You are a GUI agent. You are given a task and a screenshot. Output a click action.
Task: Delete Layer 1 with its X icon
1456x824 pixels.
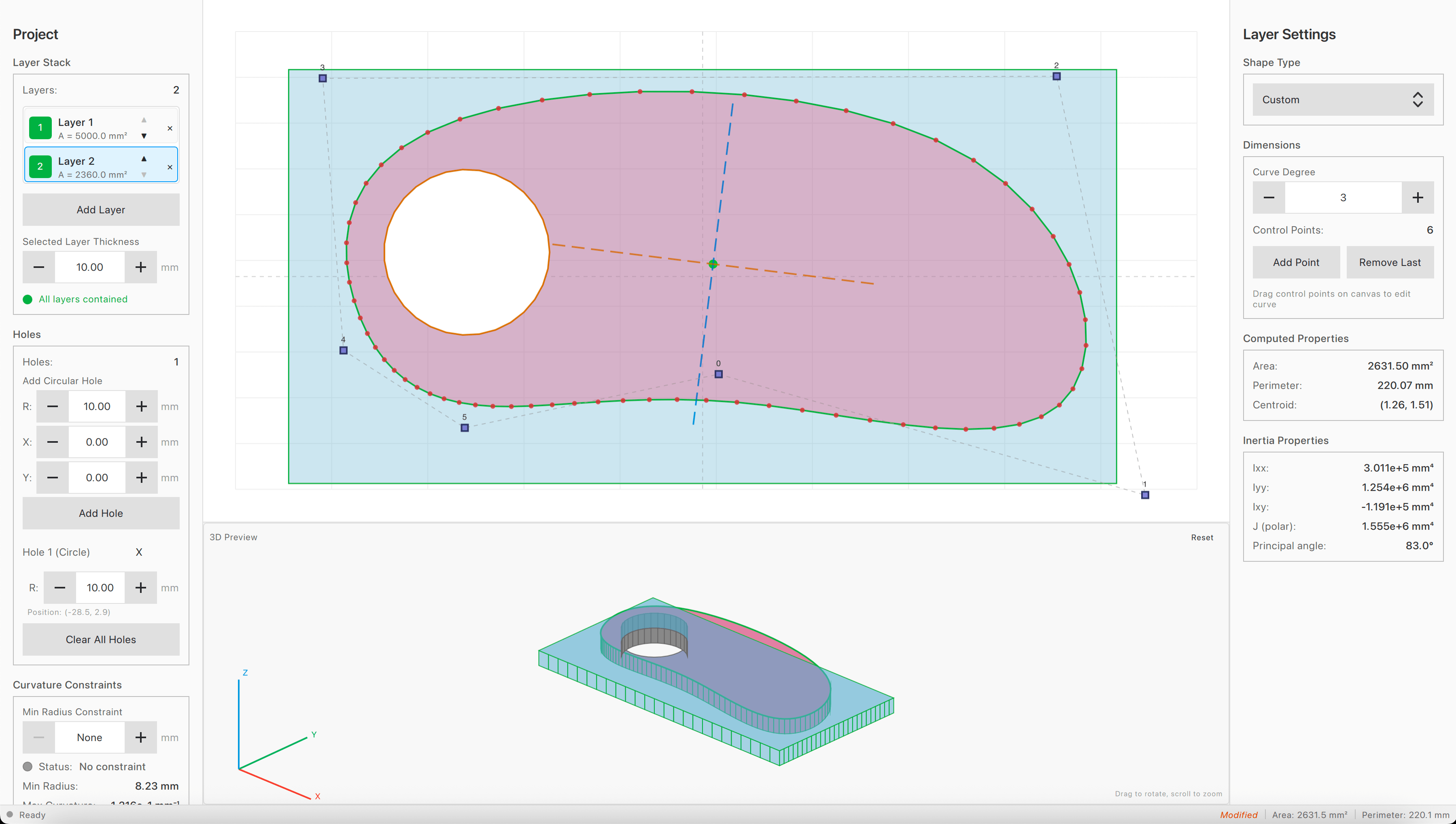(x=170, y=128)
